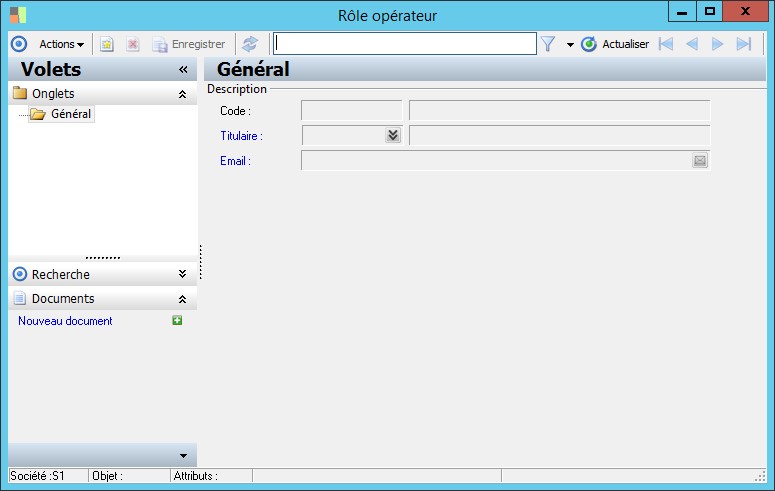Click the Nouveau document link
This screenshot has width=775, height=491.
pos(65,321)
